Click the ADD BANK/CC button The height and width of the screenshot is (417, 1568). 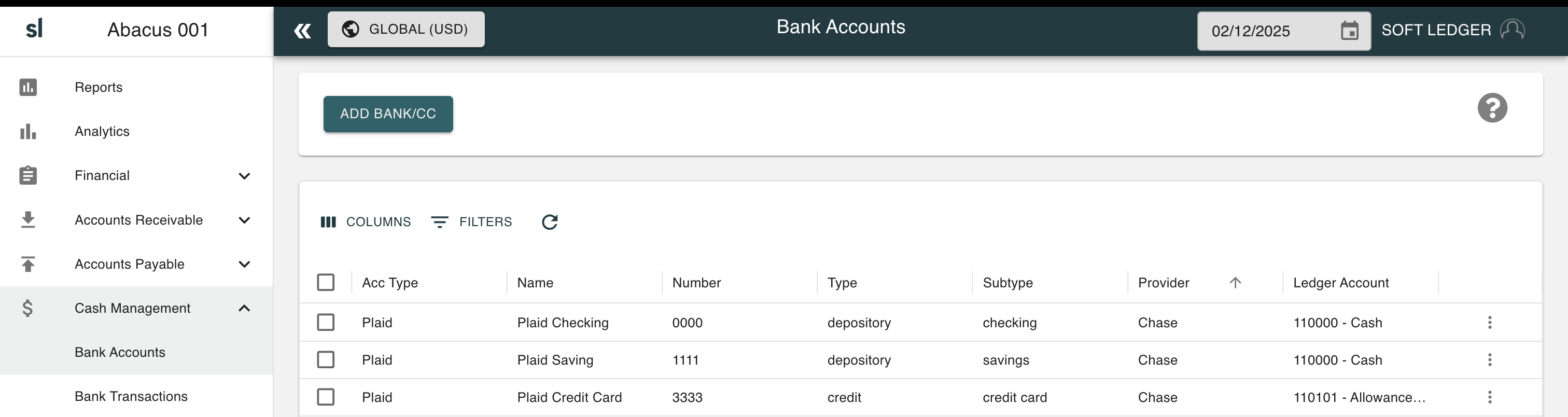388,114
